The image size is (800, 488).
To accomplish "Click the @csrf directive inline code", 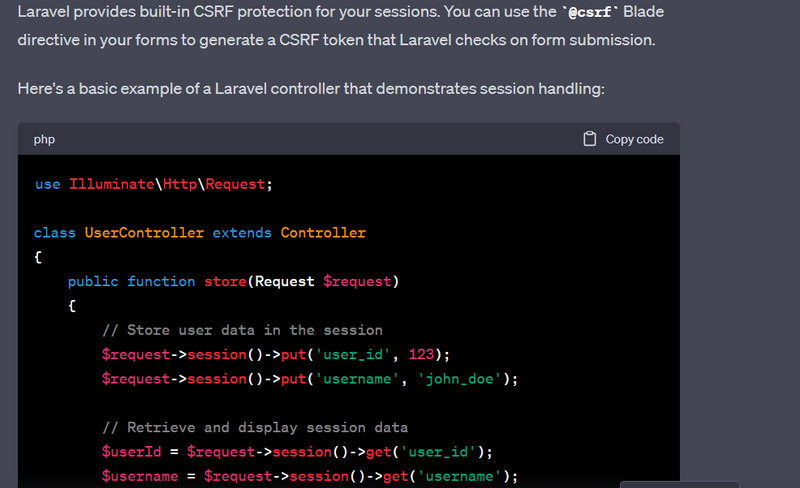I will click(x=590, y=12).
